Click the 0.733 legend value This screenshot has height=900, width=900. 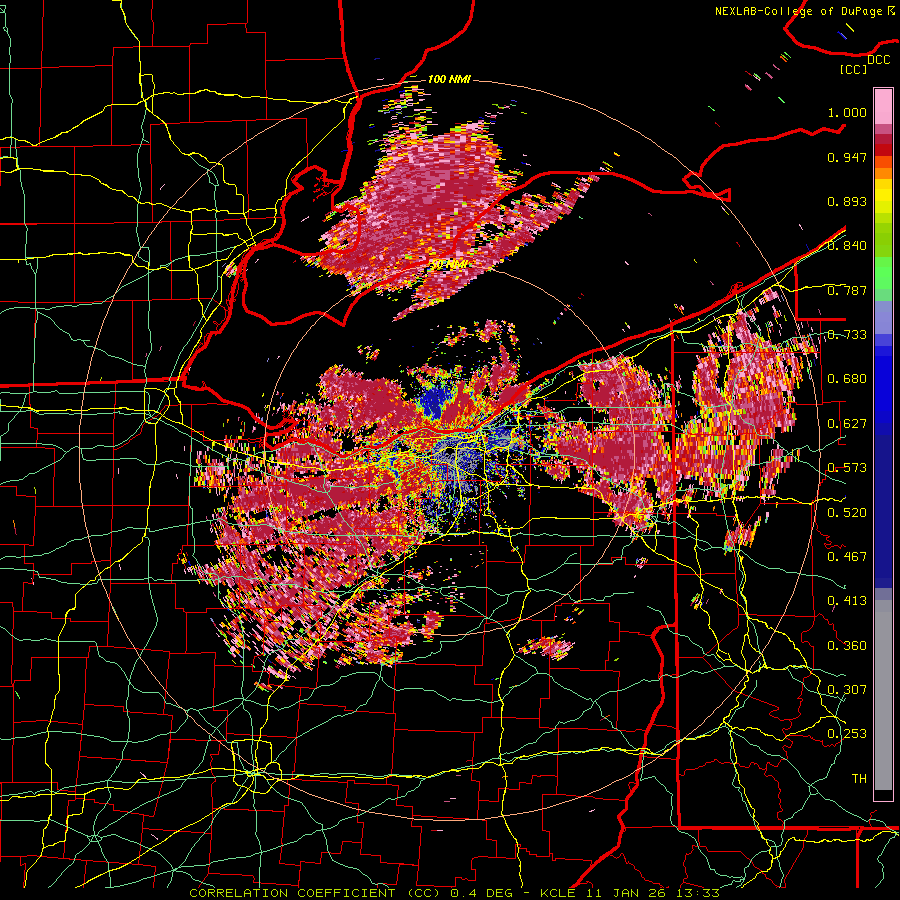(x=847, y=335)
